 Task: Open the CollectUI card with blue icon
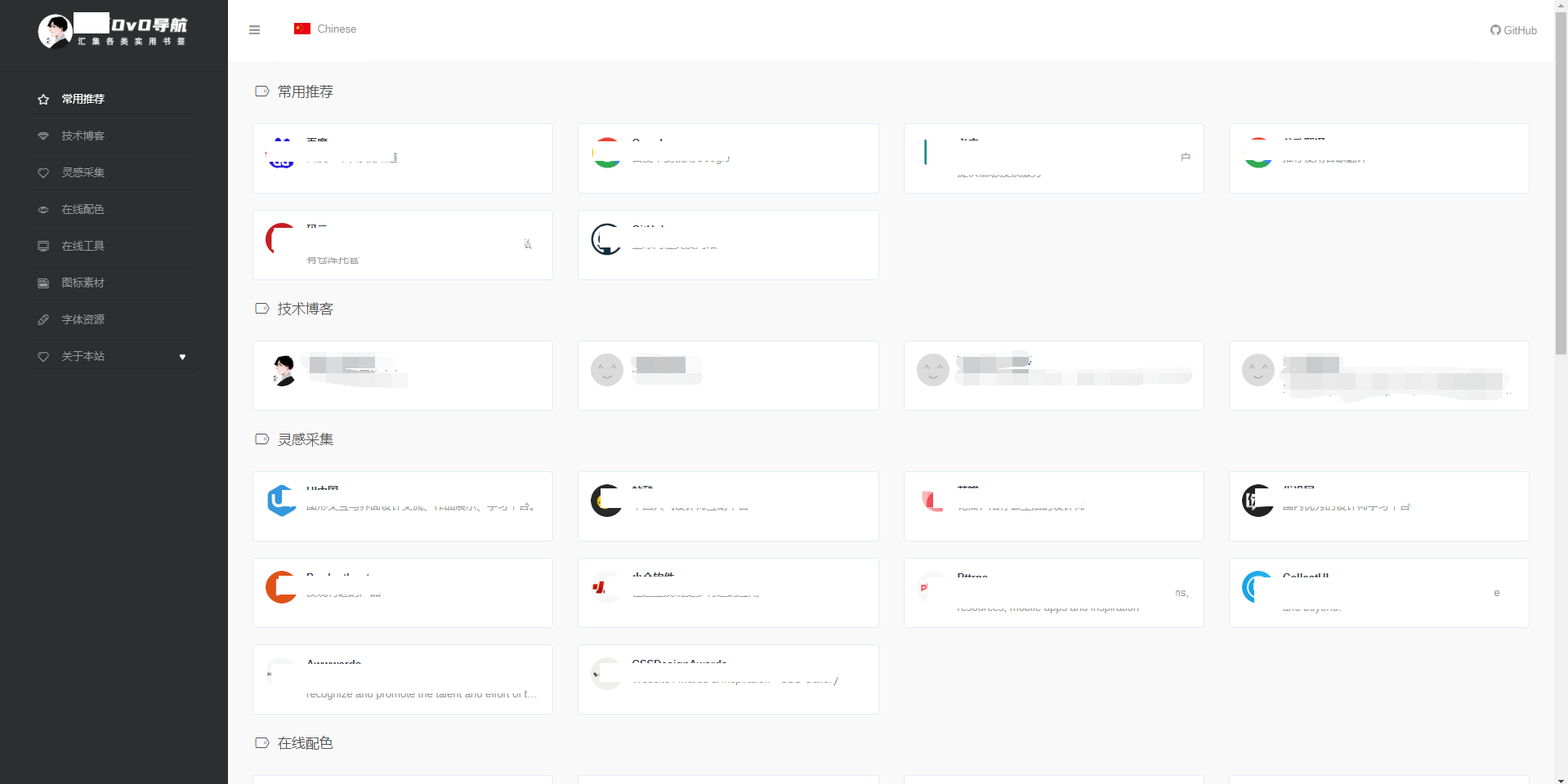(1378, 593)
